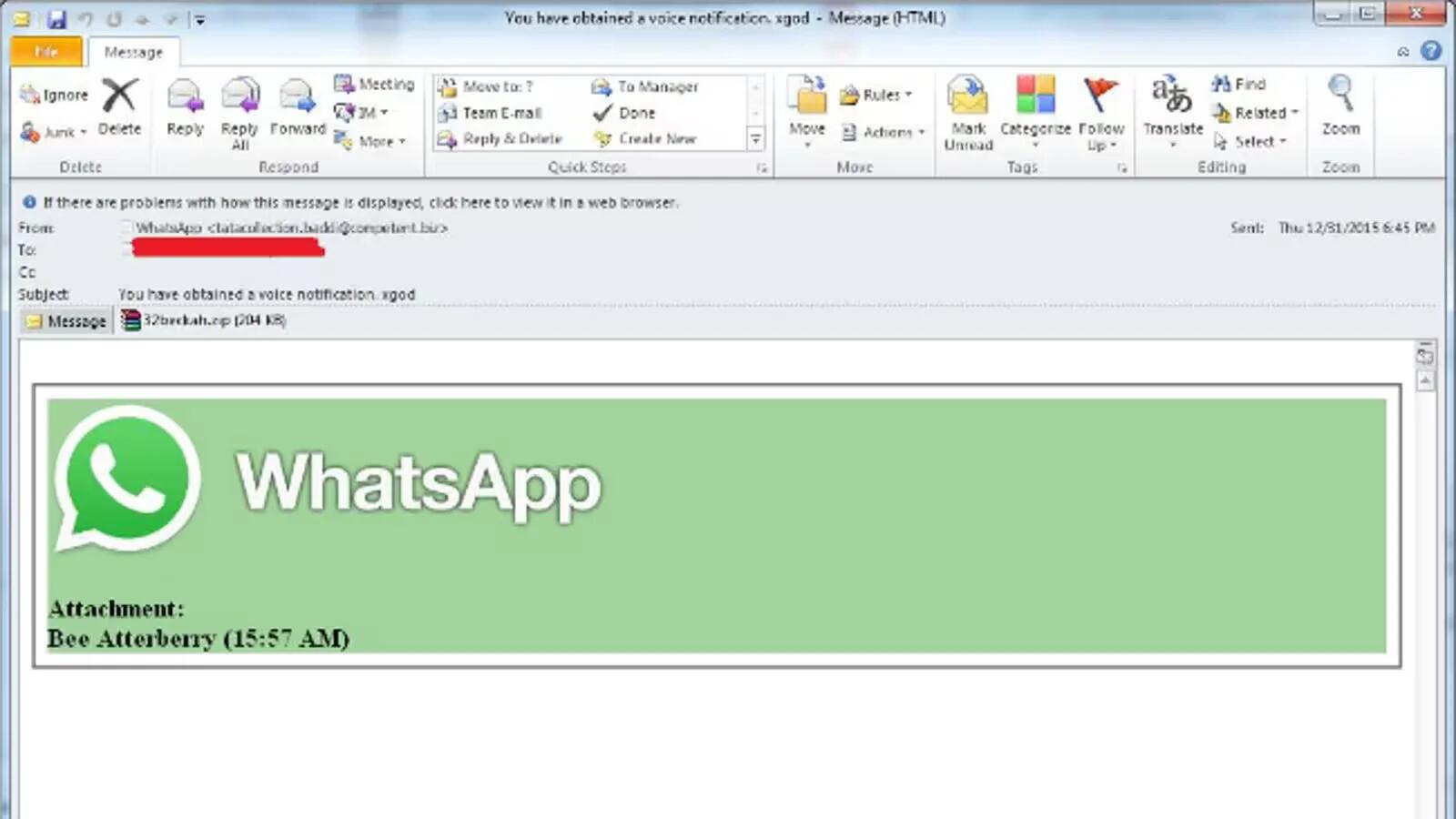Customize Quick Access Toolbar dropdown
Image resolution: width=1456 pixels, height=819 pixels.
coord(199,19)
